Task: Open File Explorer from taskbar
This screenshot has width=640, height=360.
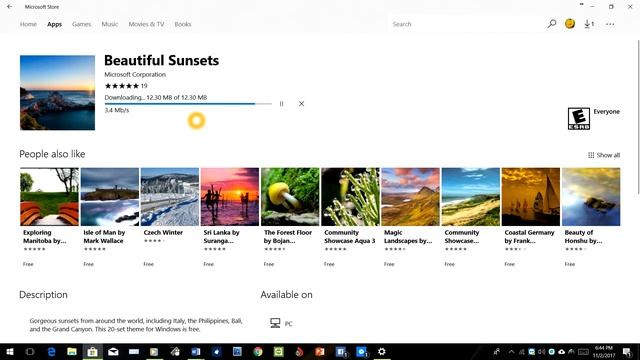Action: click(72, 351)
